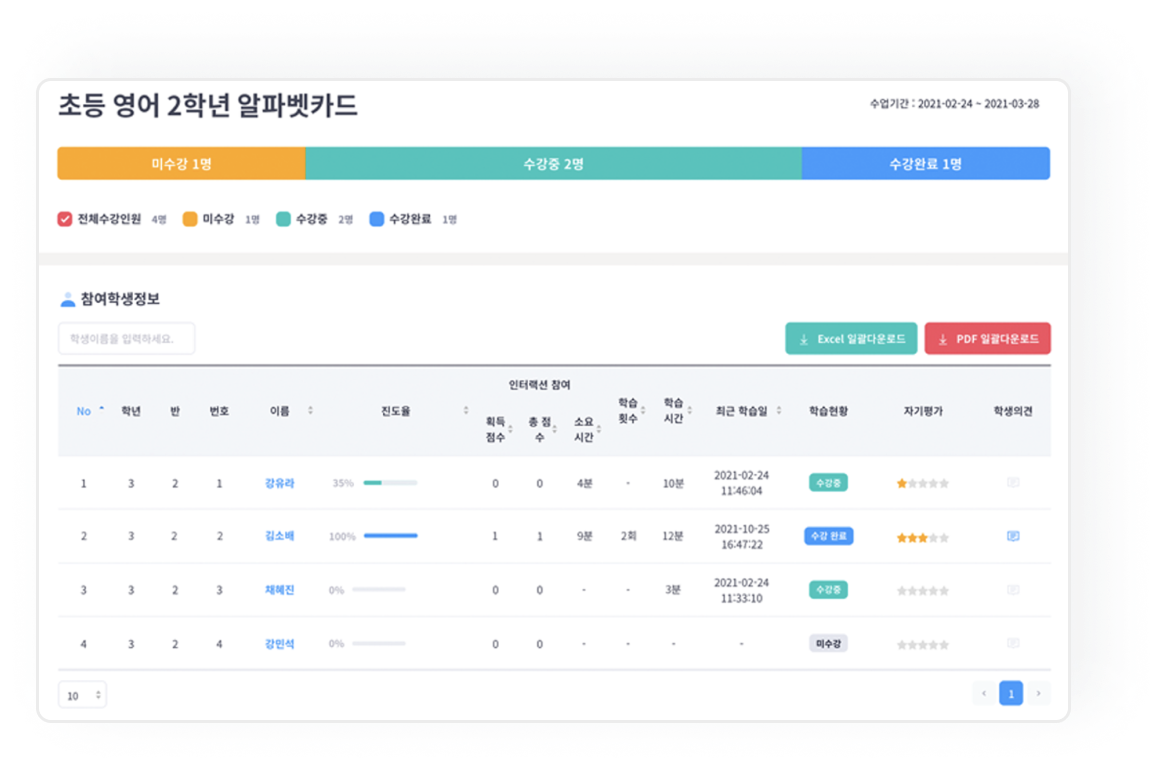
Task: Click the 100% progress bar for 김소배
Action: tap(390, 536)
